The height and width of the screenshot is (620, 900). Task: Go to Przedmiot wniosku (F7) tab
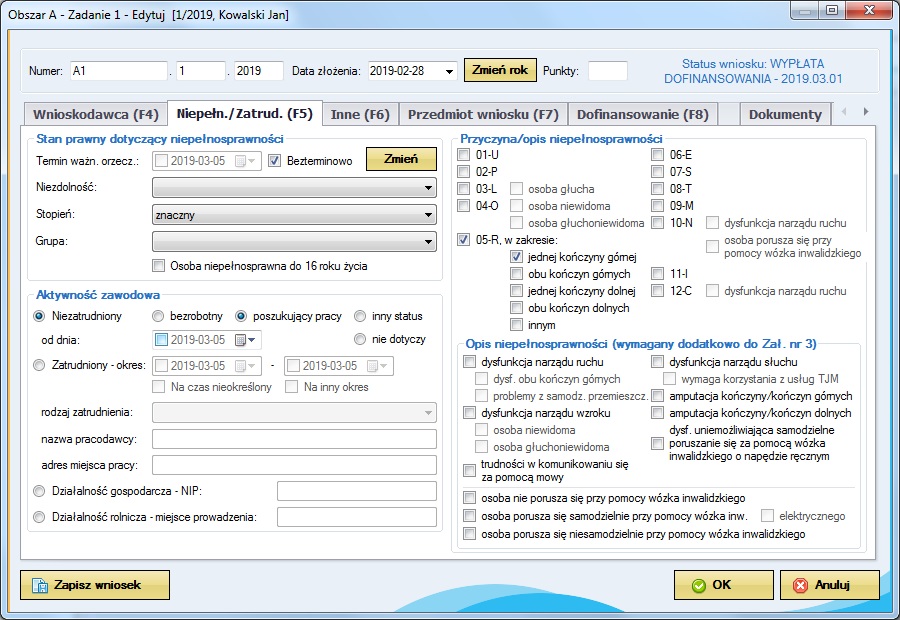coord(483,114)
